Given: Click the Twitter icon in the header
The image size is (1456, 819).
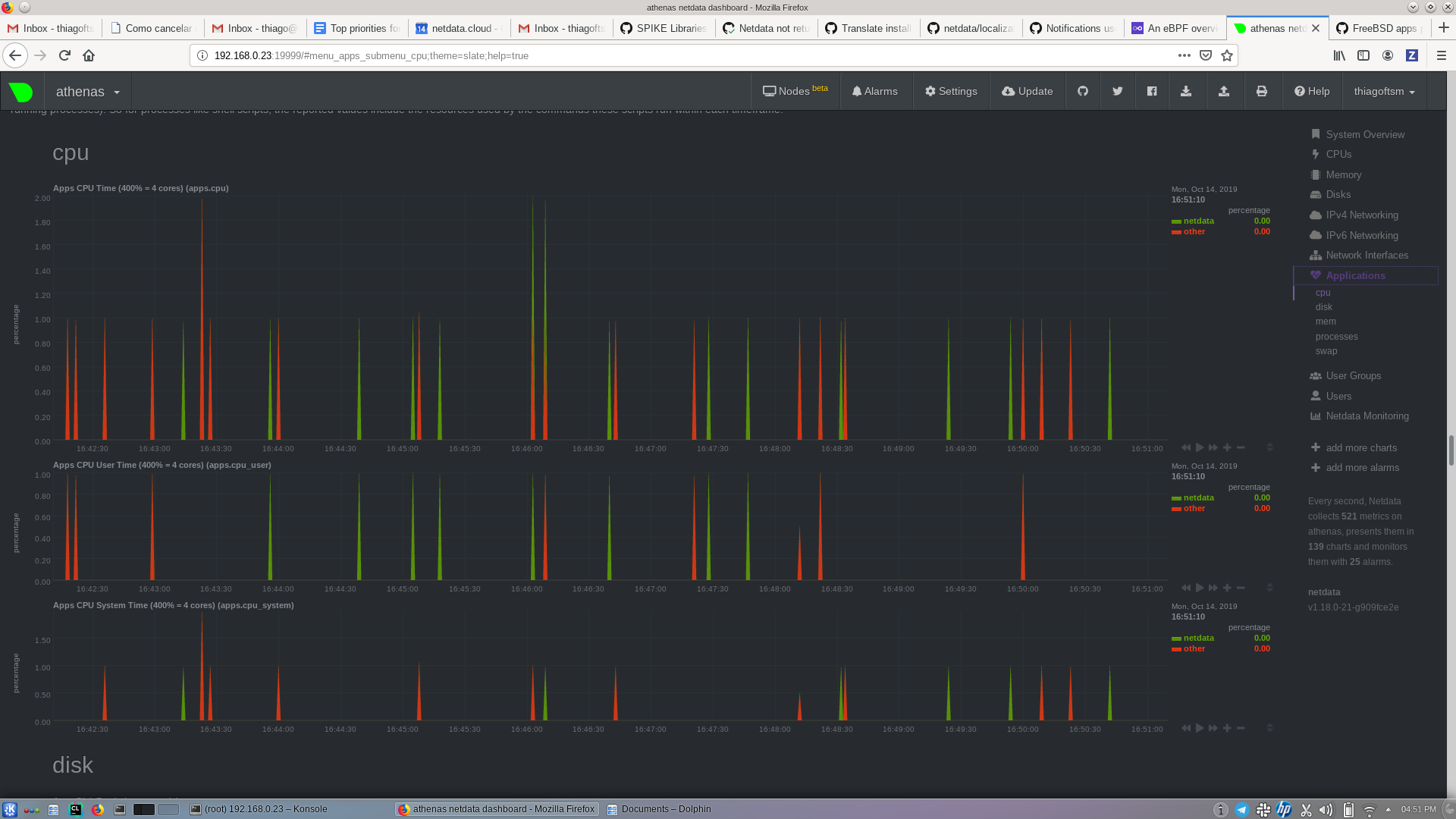Looking at the screenshot, I should tap(1117, 91).
